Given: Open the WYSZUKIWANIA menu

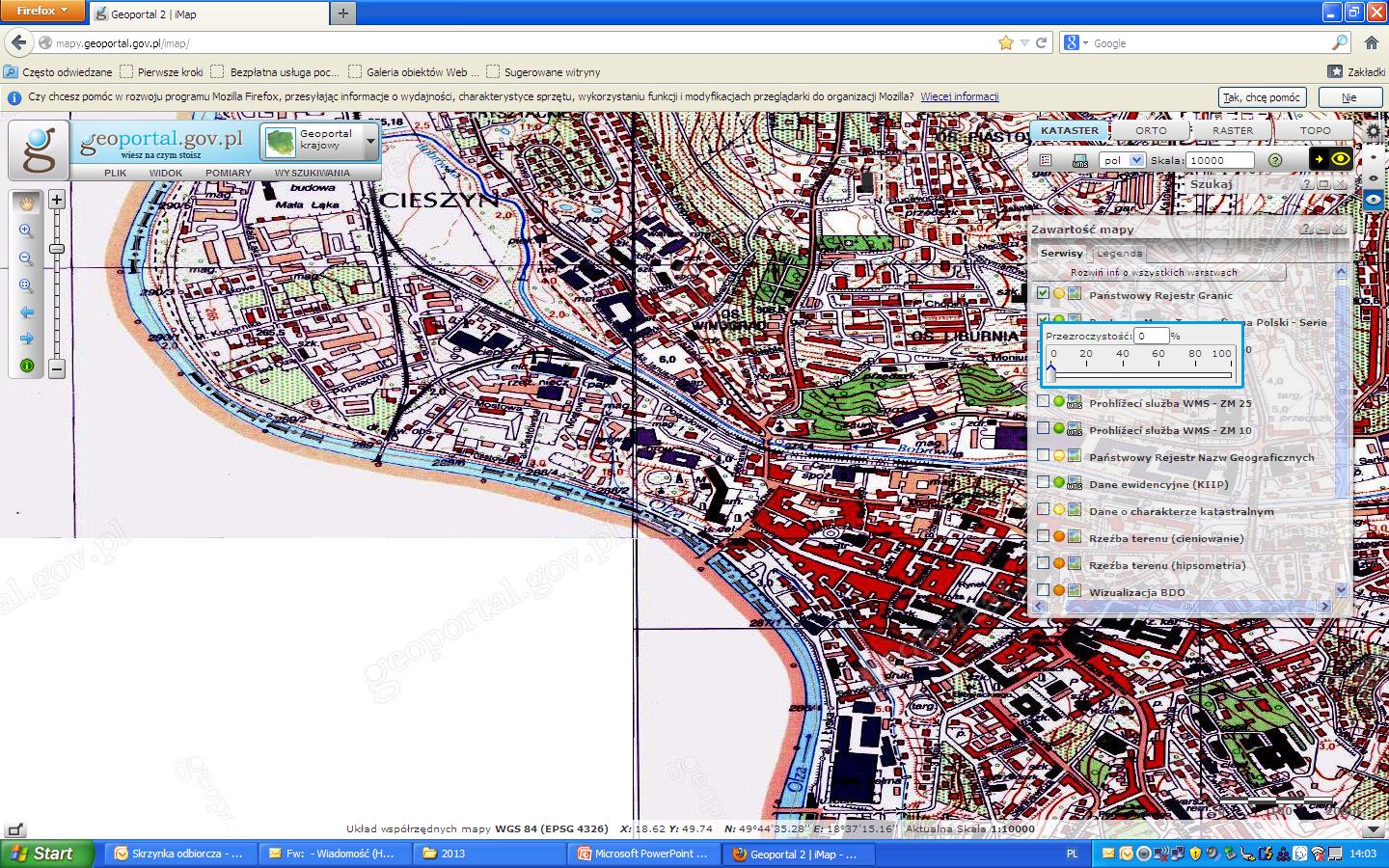Looking at the screenshot, I should click(313, 173).
